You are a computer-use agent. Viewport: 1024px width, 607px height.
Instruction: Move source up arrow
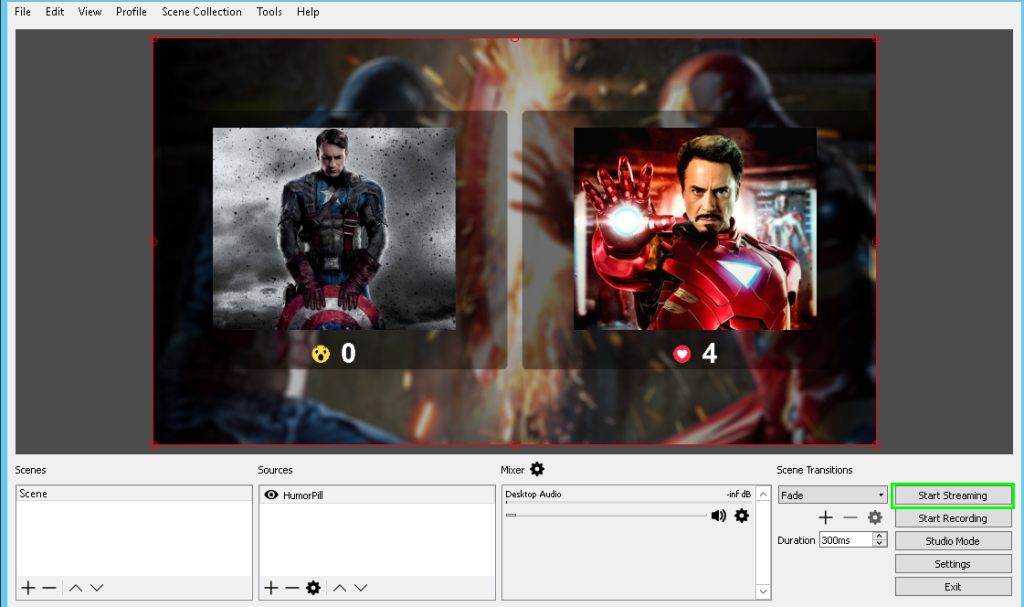[x=340, y=588]
